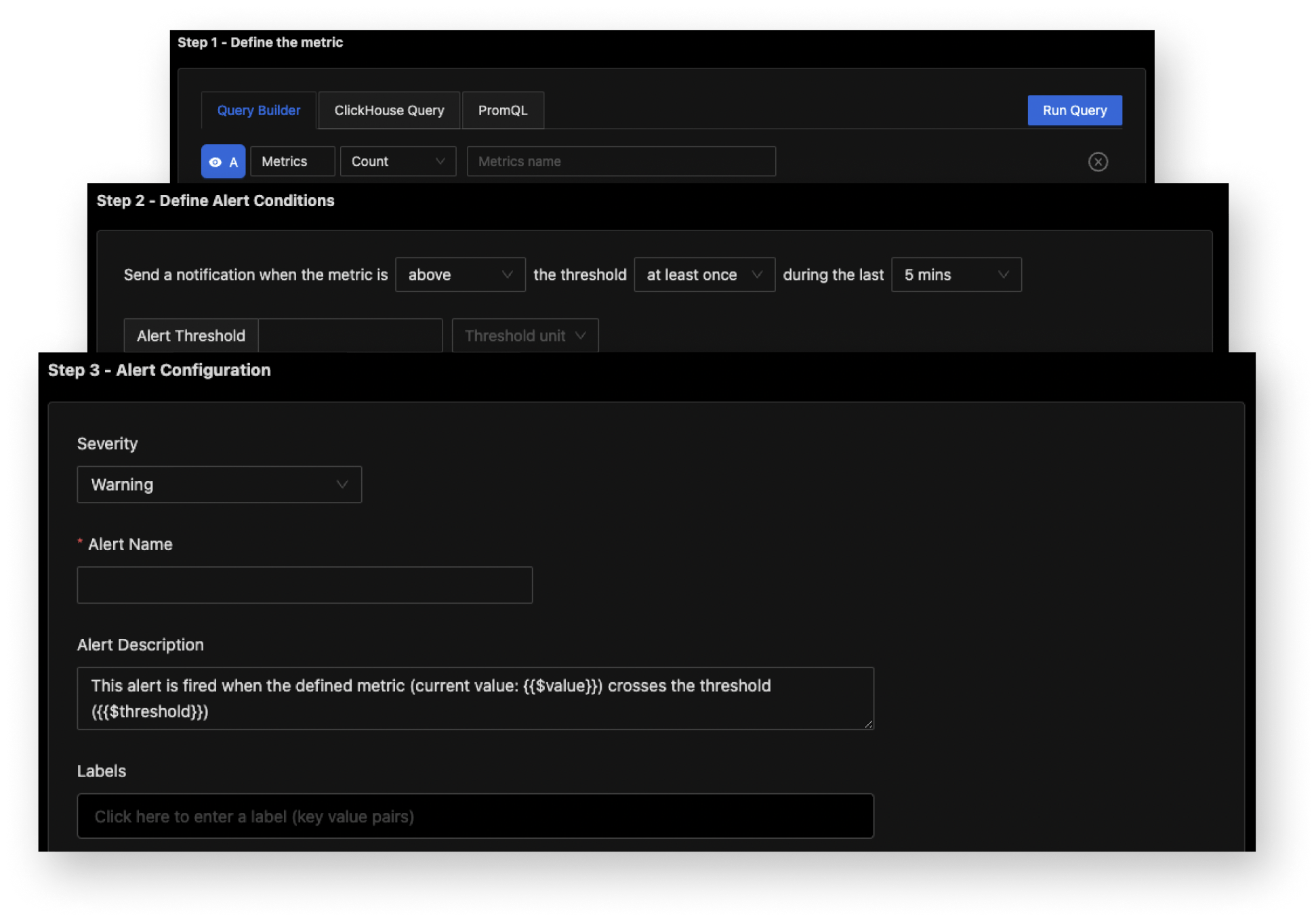Open the ClickHouse Query tab
The width and height of the screenshot is (1316, 920).
pyautogui.click(x=389, y=110)
